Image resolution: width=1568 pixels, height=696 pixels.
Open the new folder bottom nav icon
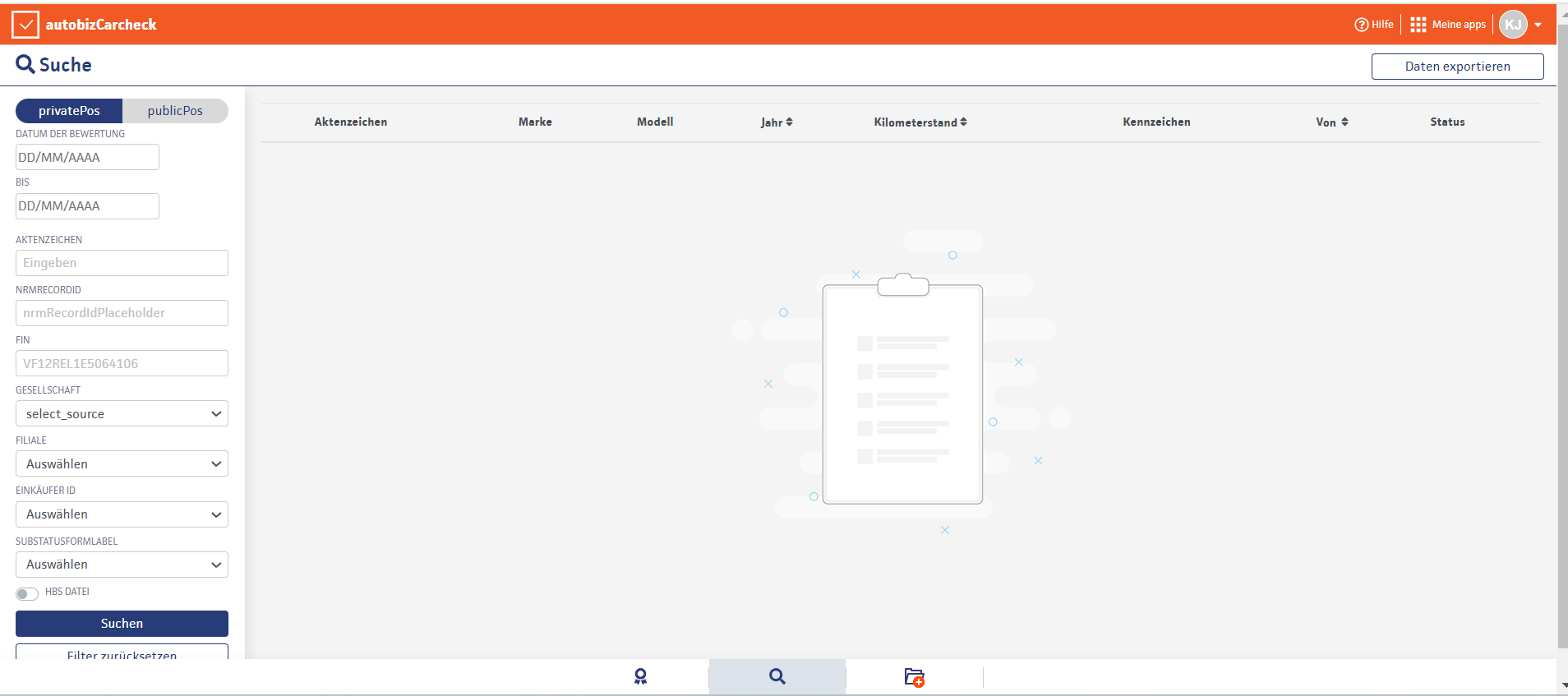point(914,677)
